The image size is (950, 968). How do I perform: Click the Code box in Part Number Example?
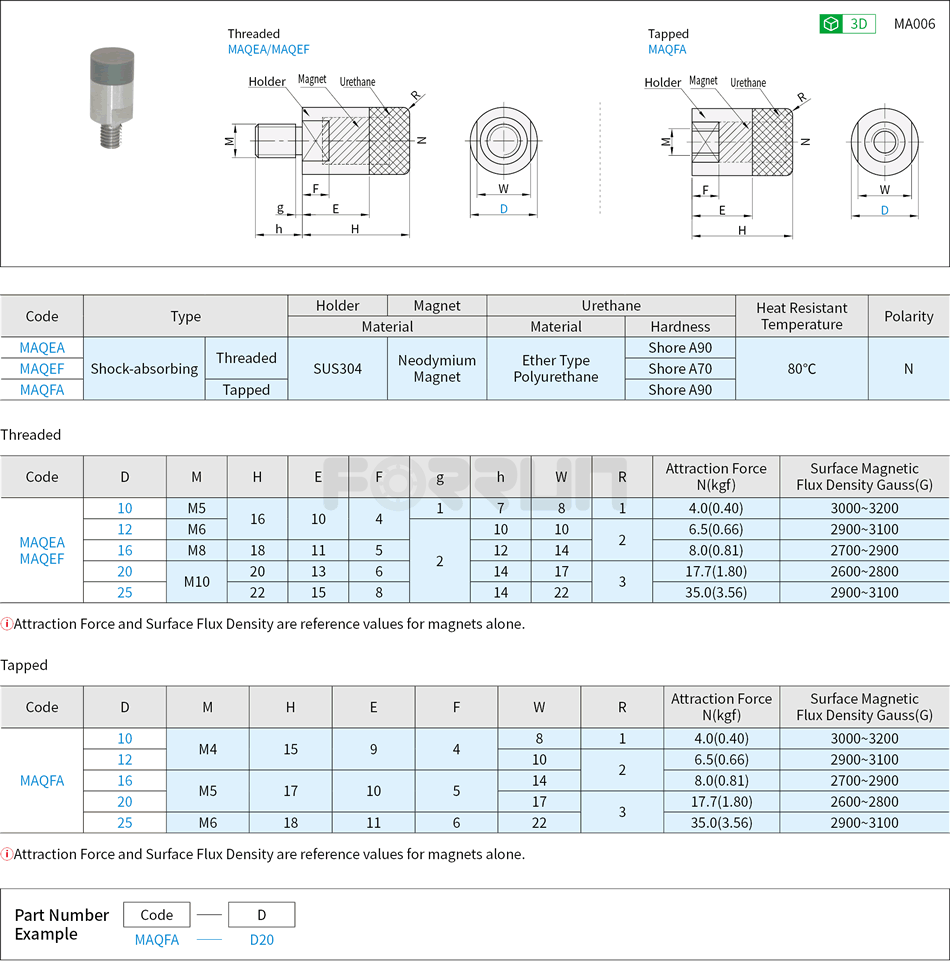coord(156,914)
